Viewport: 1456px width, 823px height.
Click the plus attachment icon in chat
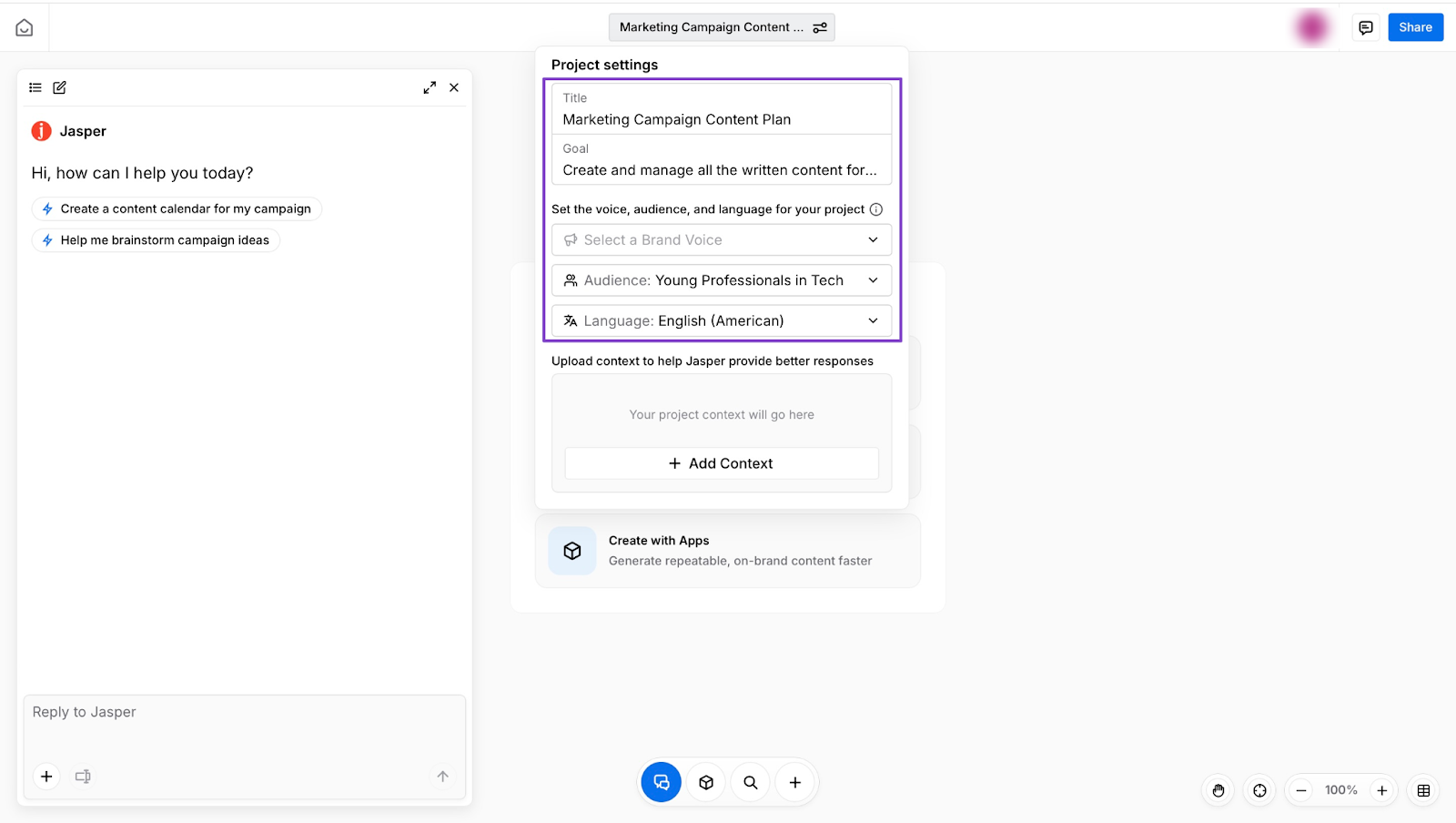tap(46, 777)
